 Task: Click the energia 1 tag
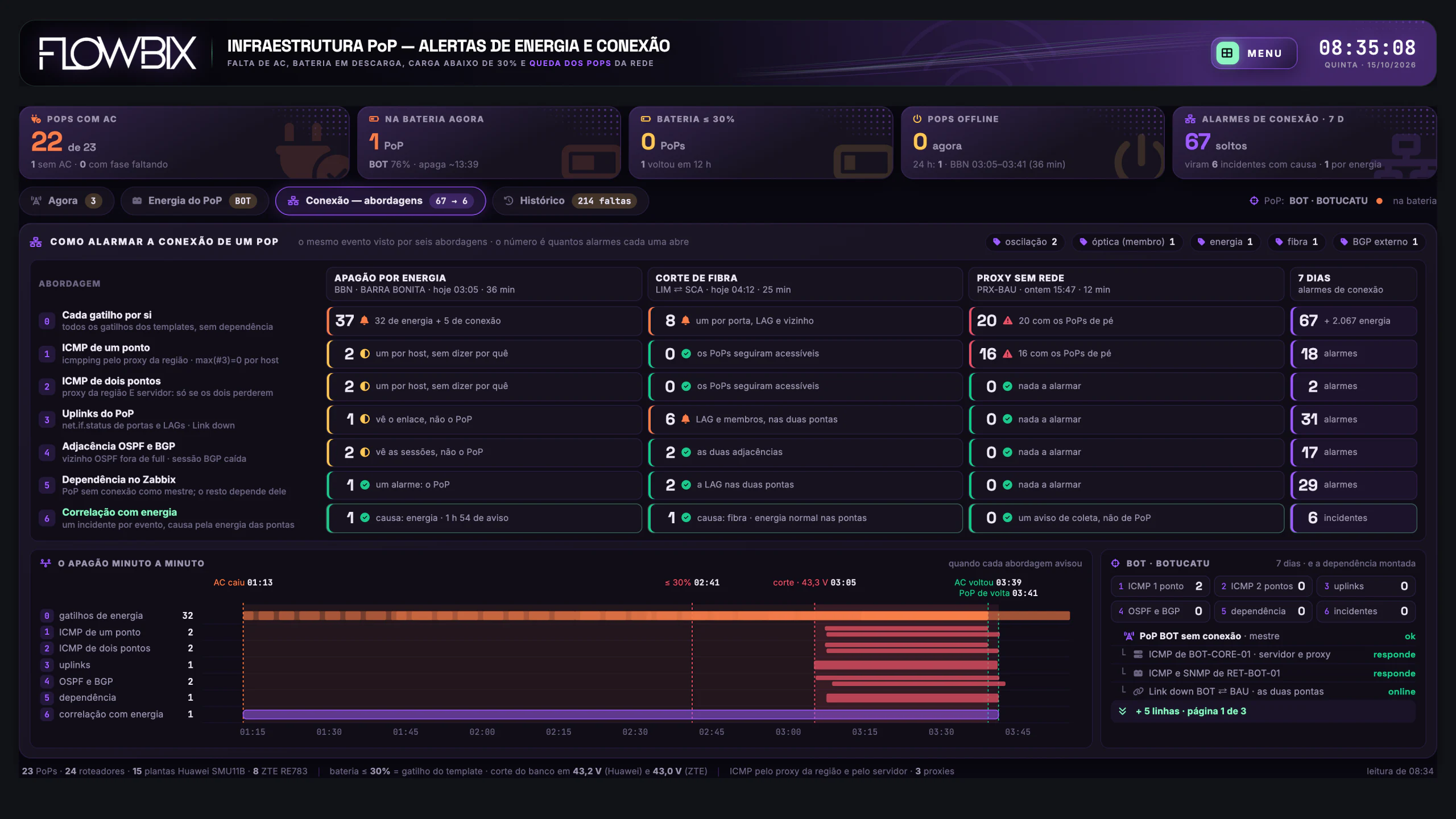pos(1226,242)
